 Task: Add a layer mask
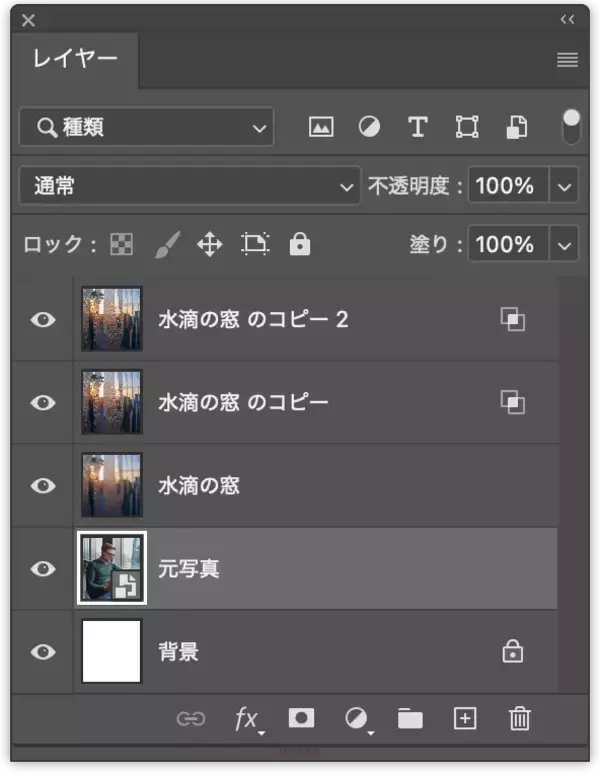(301, 718)
